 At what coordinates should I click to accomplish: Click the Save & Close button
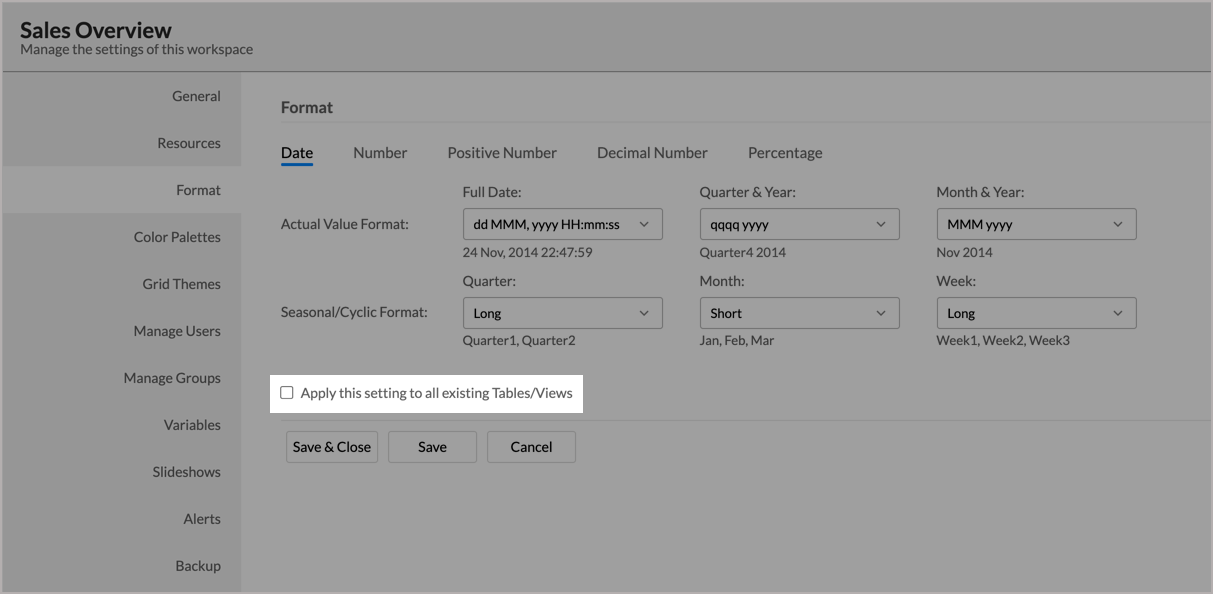click(x=332, y=447)
